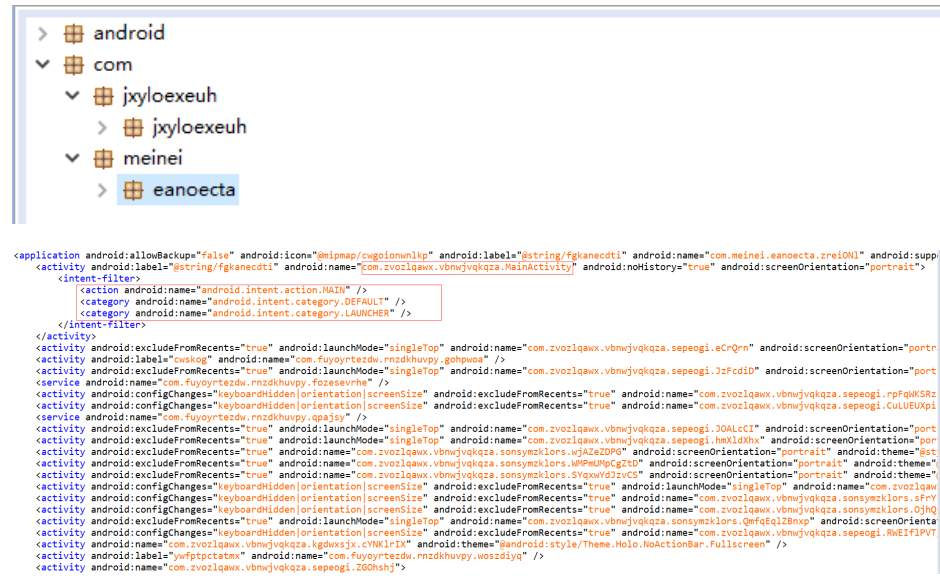Screen dimensions: 940x581
Task: Click the android.intent.category.DEFAULT value
Action: [302, 301]
